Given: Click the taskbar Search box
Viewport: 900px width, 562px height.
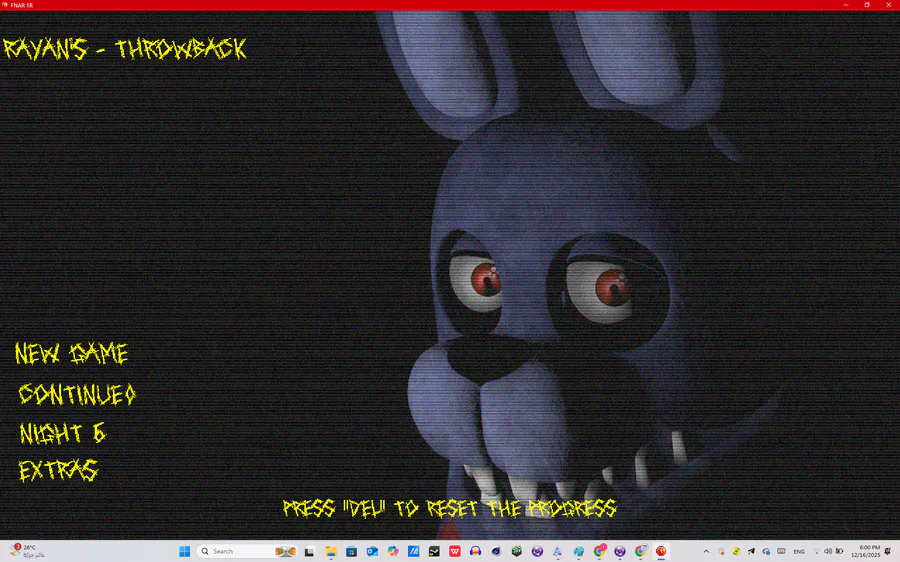Looking at the screenshot, I should [x=247, y=551].
